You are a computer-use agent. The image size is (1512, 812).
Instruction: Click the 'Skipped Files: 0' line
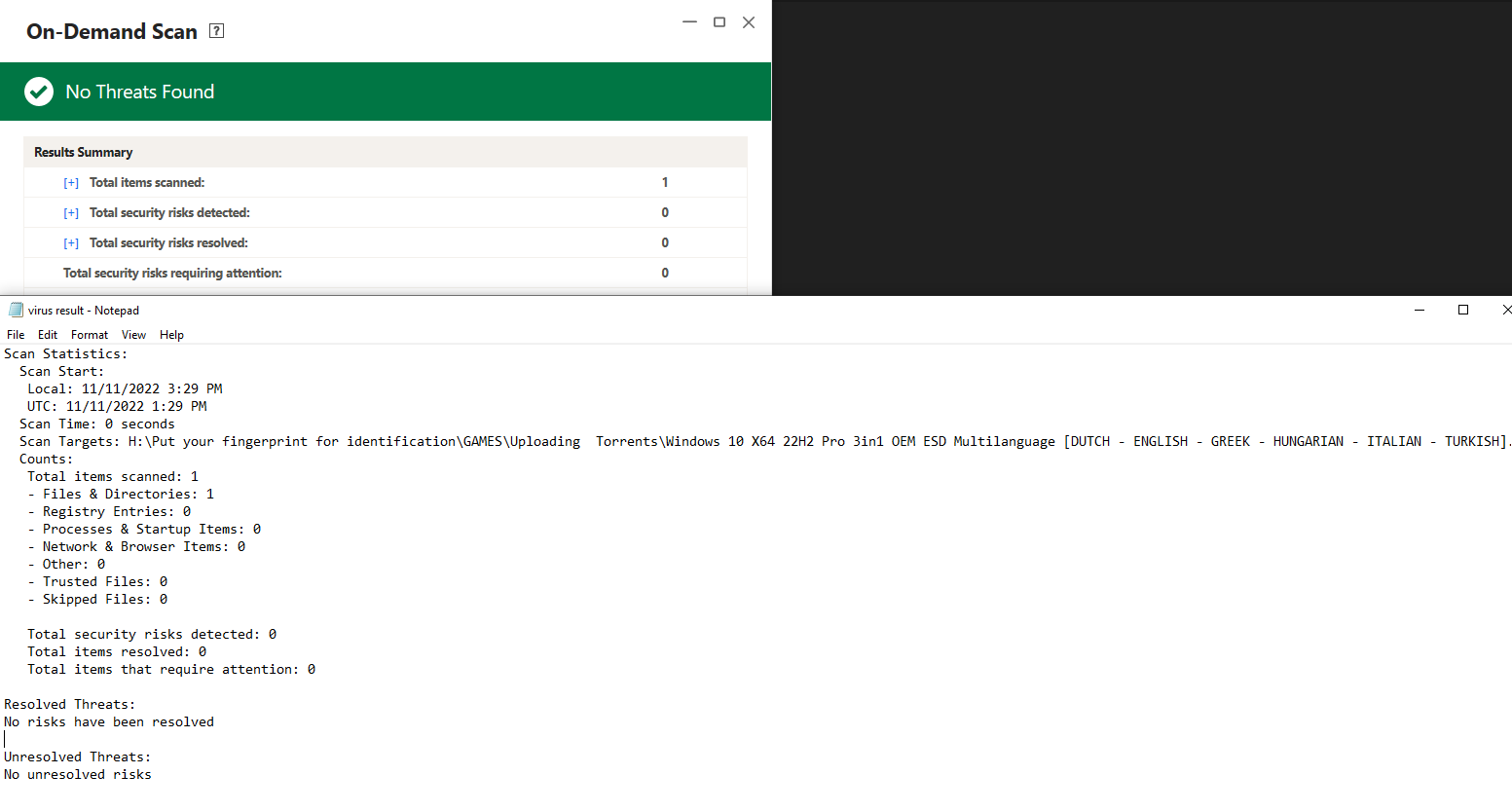pos(97,600)
